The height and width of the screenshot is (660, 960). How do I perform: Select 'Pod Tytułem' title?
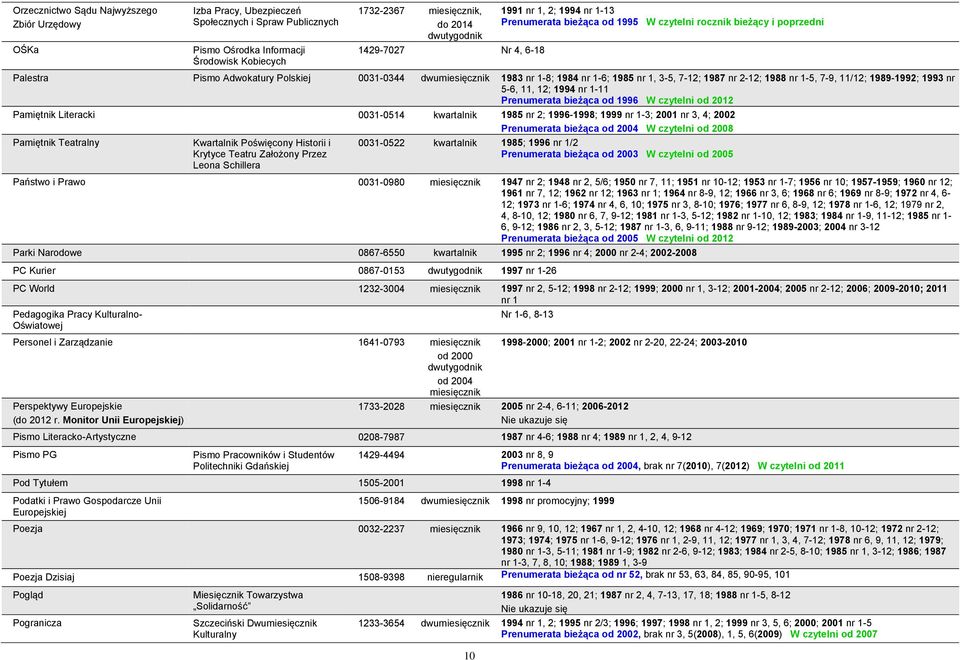[40, 483]
